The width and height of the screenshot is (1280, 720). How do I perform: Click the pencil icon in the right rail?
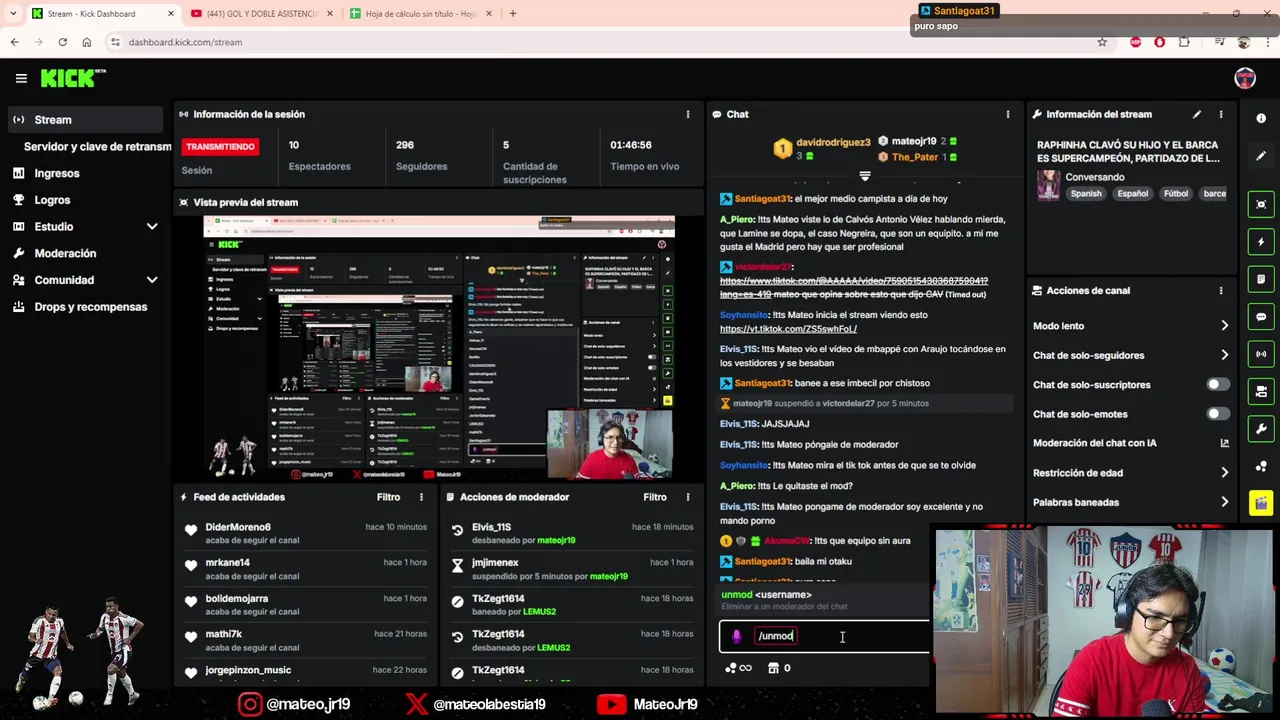[1261, 156]
